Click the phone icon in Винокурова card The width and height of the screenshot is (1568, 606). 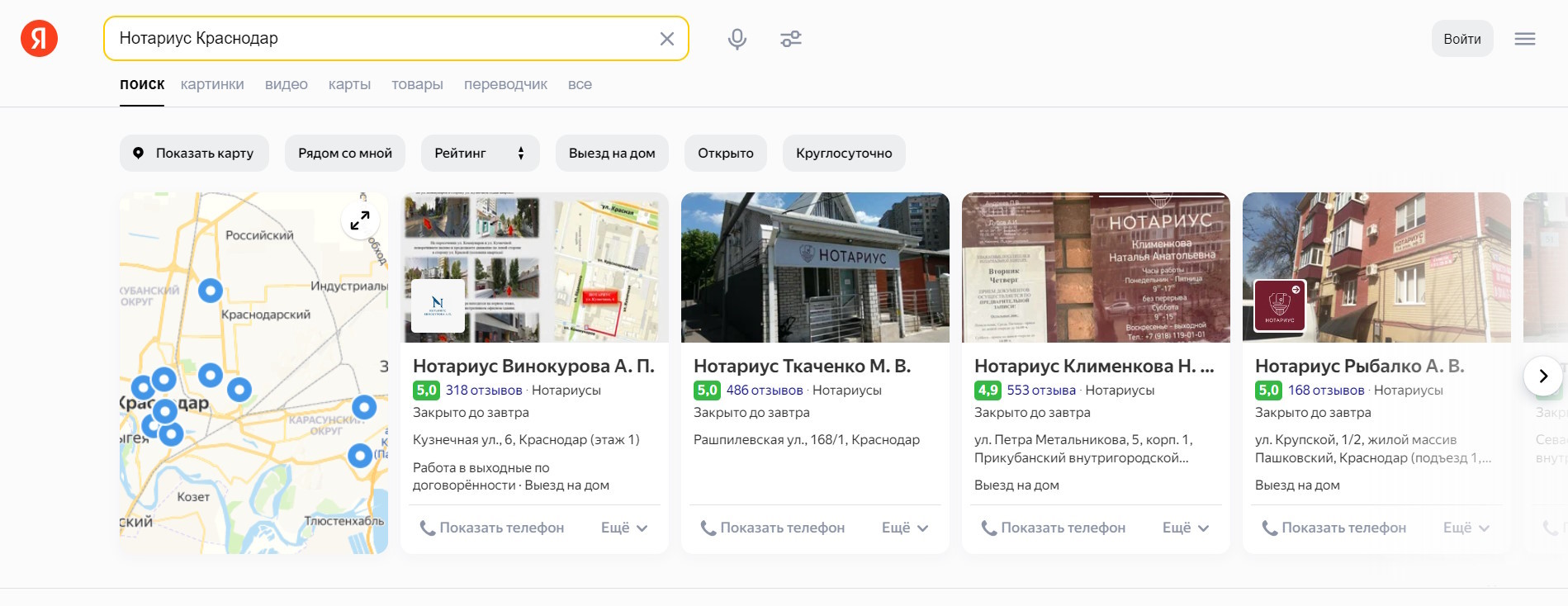point(427,528)
